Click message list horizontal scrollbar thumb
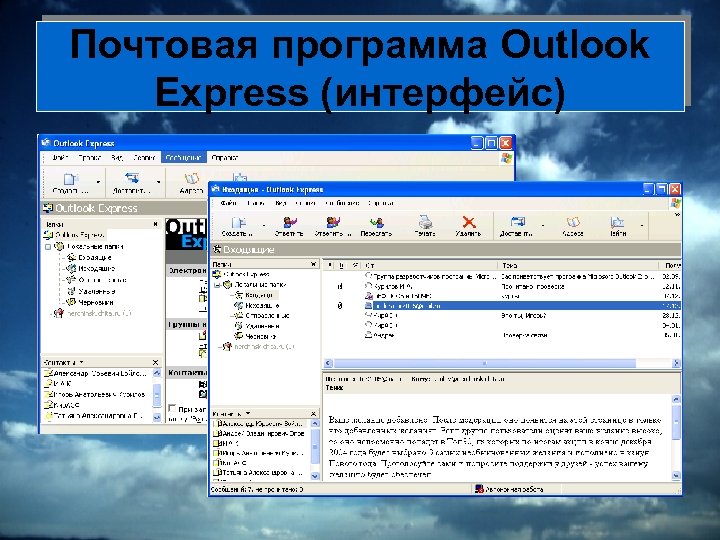The width and height of the screenshot is (720, 540). pyautogui.click(x=484, y=363)
